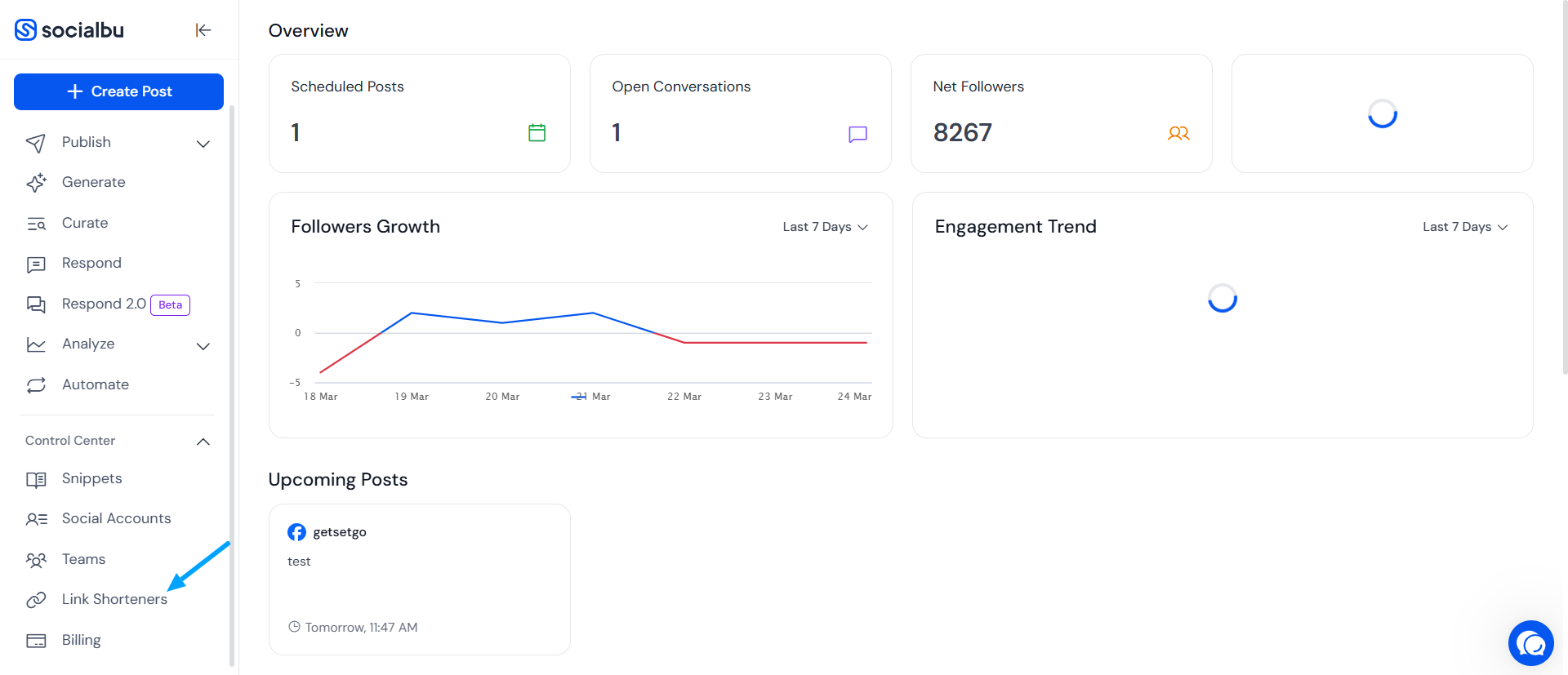
Task: Open the Automate loop icon
Action: click(x=36, y=385)
